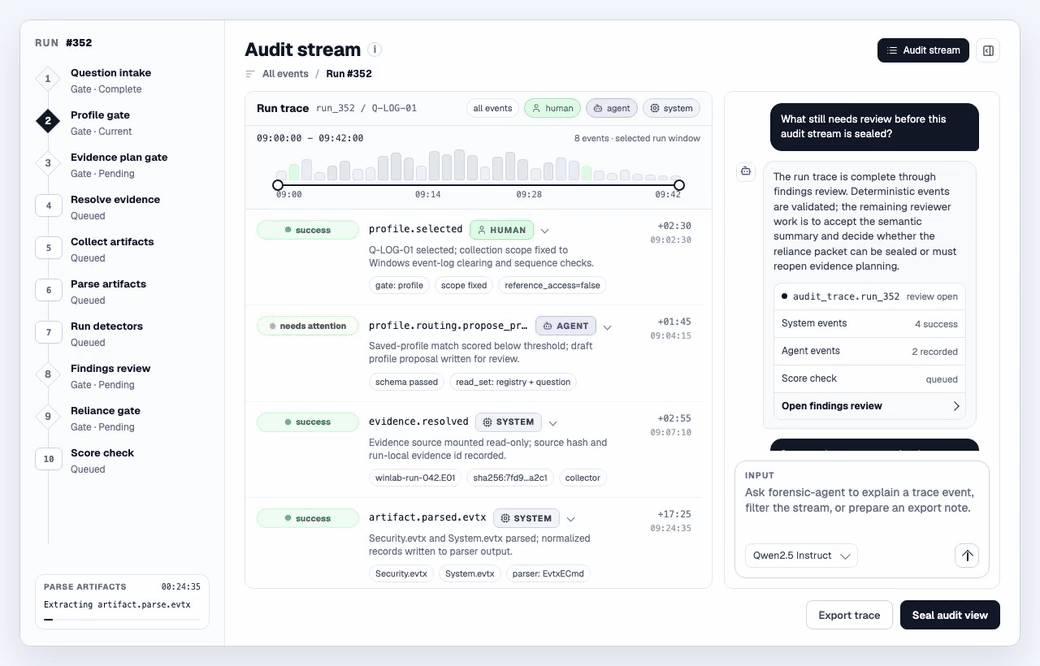
Task: Click step 8 diamond marker for Findings review
Action: (x=48, y=374)
